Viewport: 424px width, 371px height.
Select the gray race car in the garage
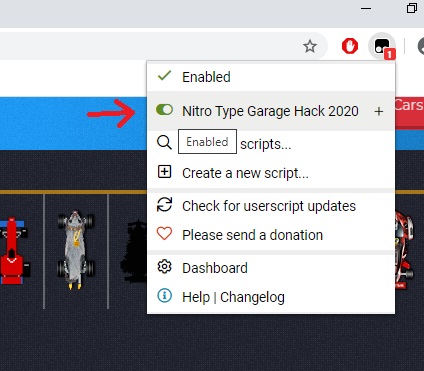click(76, 250)
